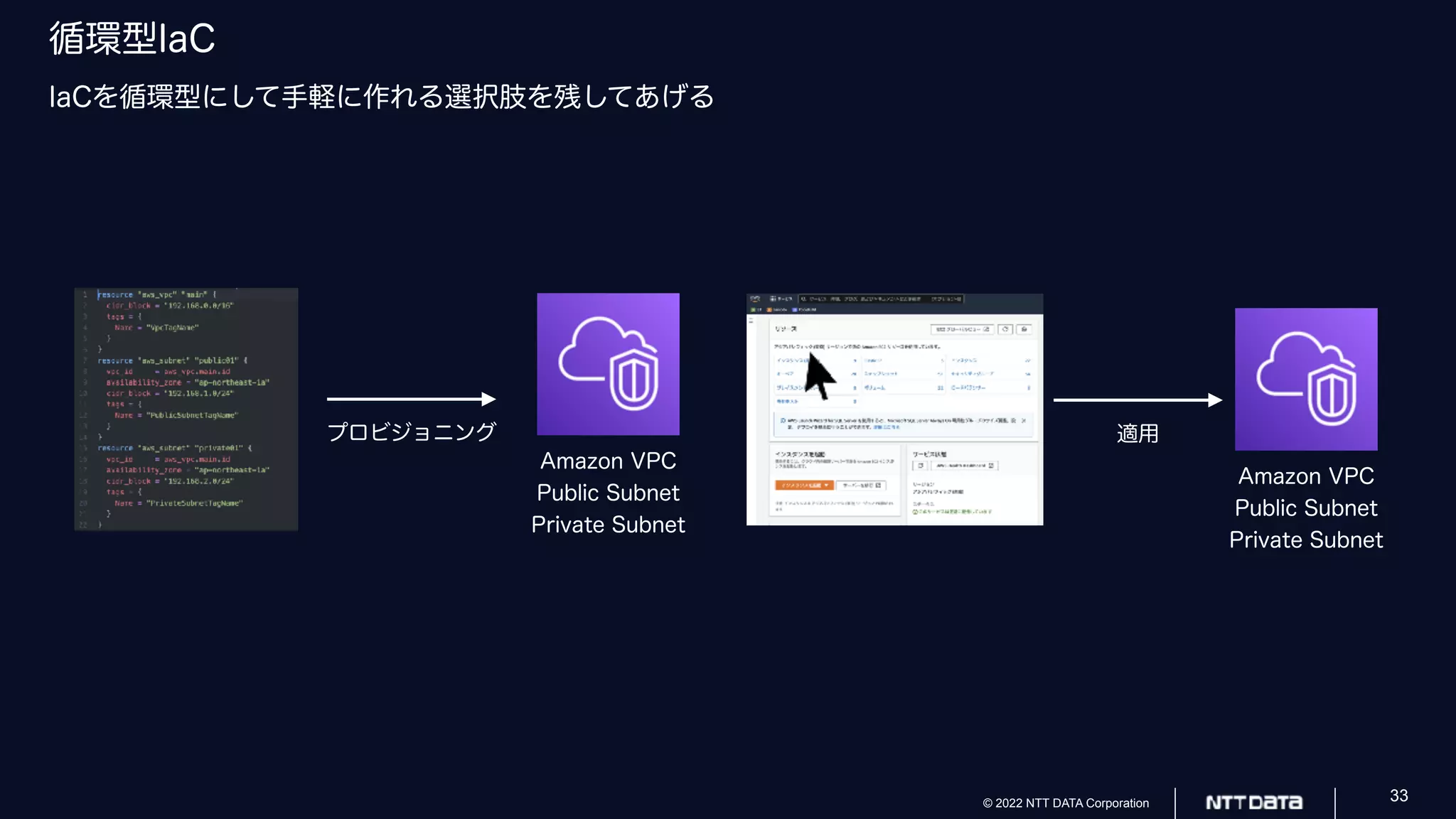Click the NTT DATA logo
This screenshot has width=1456, height=819.
point(1254,803)
